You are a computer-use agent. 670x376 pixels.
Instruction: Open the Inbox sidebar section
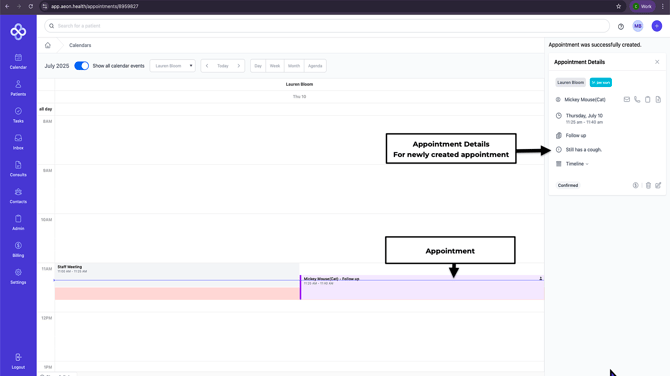point(18,142)
